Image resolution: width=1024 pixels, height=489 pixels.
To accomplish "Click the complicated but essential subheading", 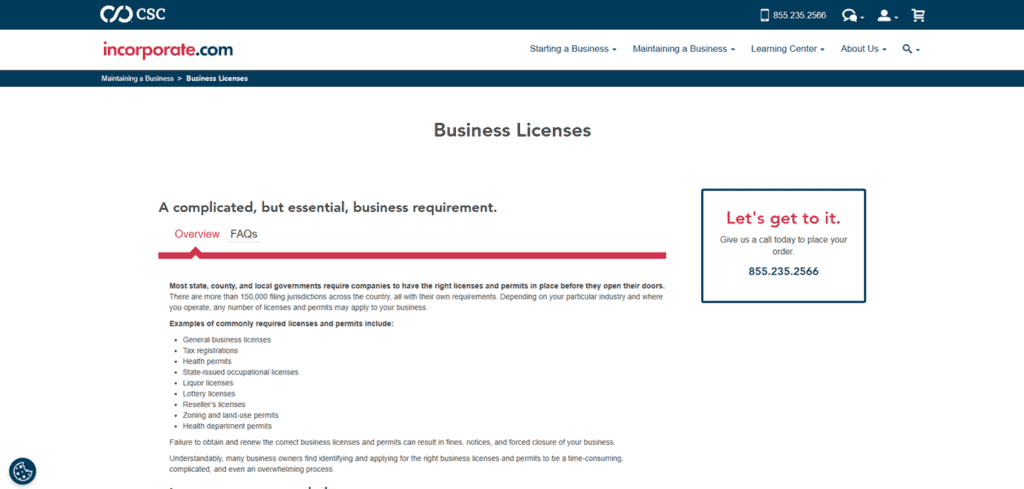I will tap(328, 208).
